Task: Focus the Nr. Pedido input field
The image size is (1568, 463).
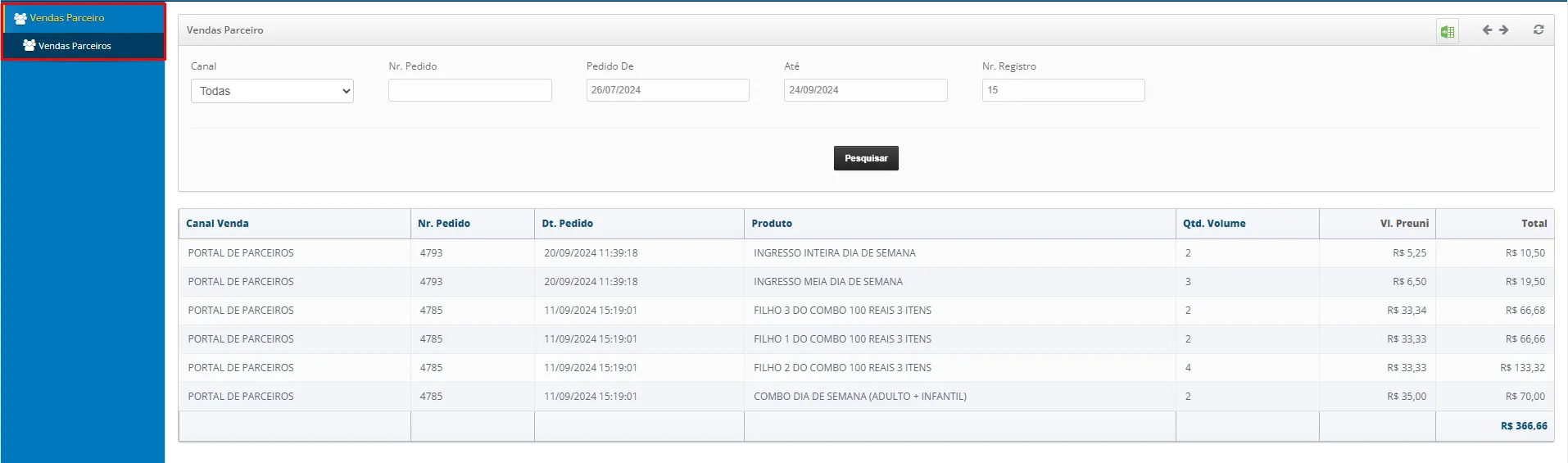Action: pos(469,90)
